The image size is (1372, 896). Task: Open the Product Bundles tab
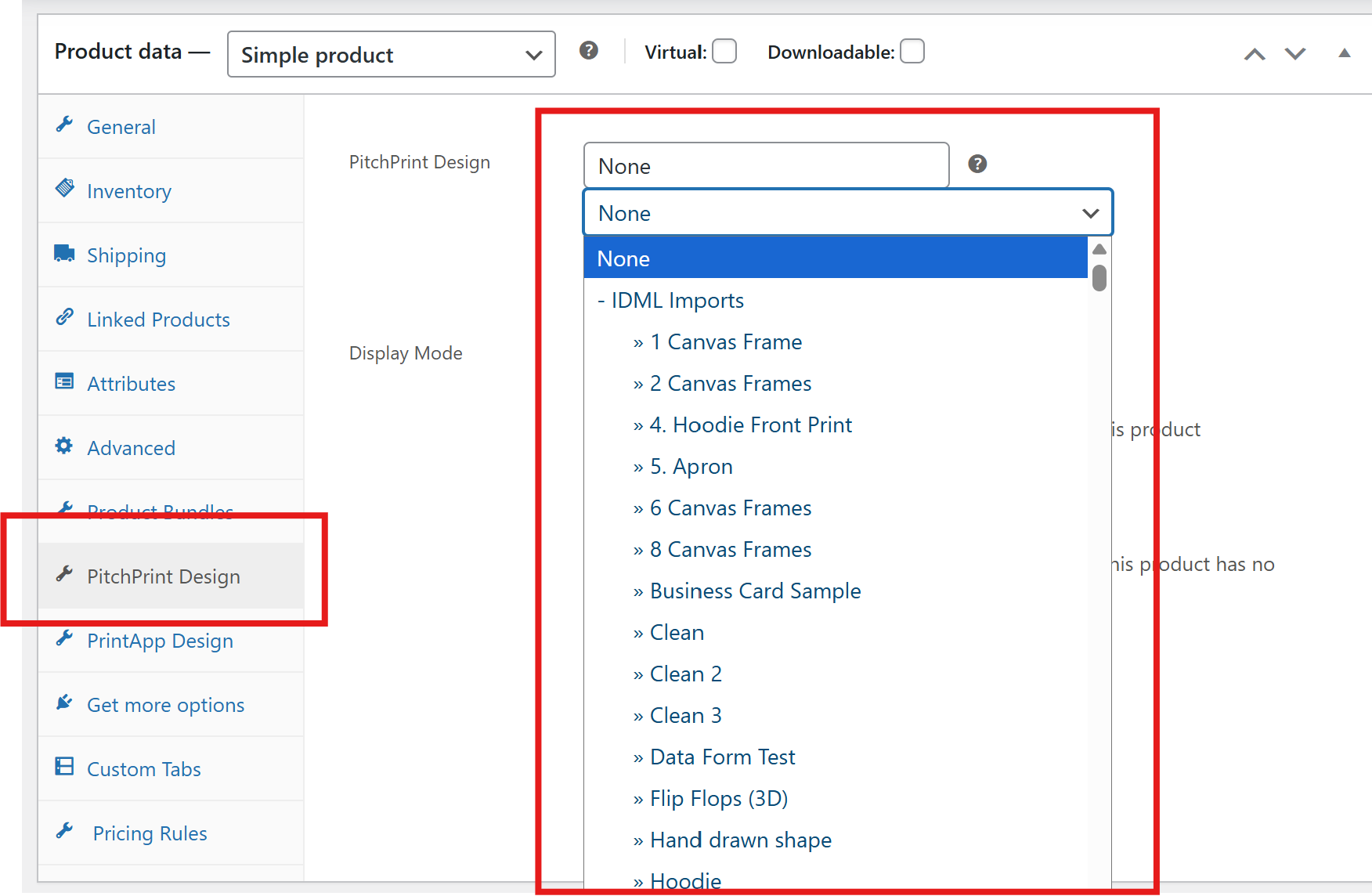171,512
